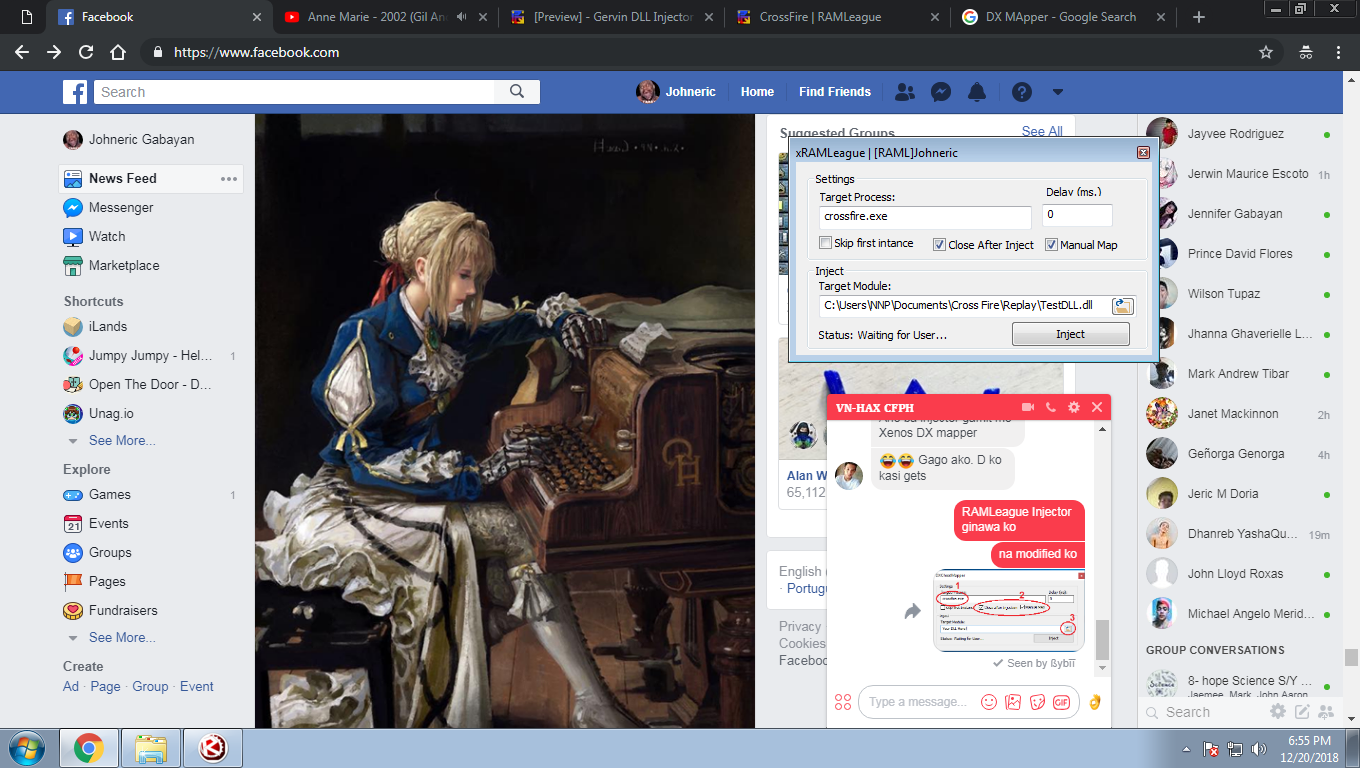Screen dimensions: 1360x768
Task: Open the Quick Help question mark icon
Action: pyautogui.click(x=1021, y=92)
